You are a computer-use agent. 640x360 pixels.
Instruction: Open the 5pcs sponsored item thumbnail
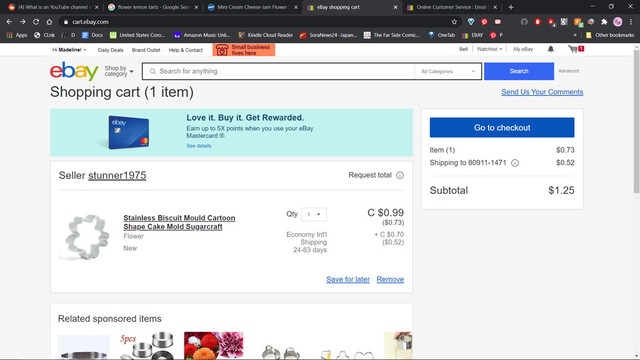click(147, 346)
